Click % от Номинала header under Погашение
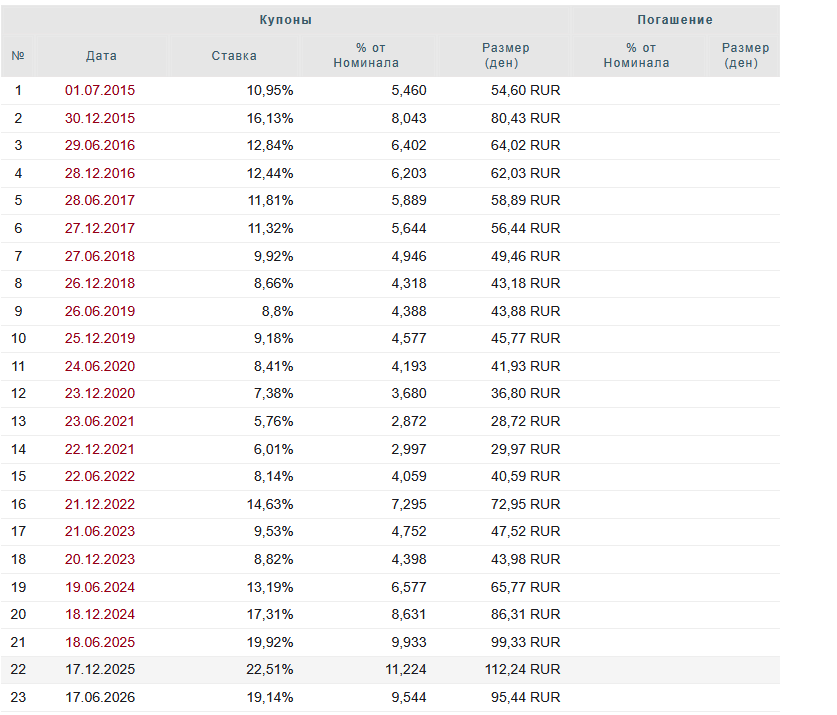 click(636, 55)
